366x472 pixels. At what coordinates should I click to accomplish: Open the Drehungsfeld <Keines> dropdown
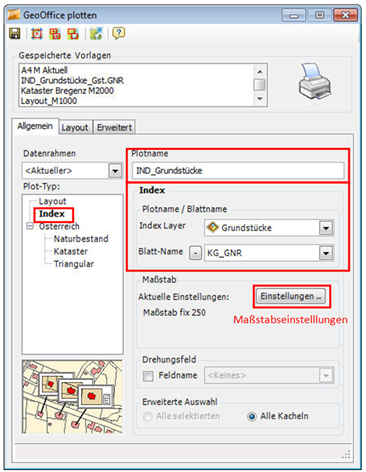pos(326,376)
